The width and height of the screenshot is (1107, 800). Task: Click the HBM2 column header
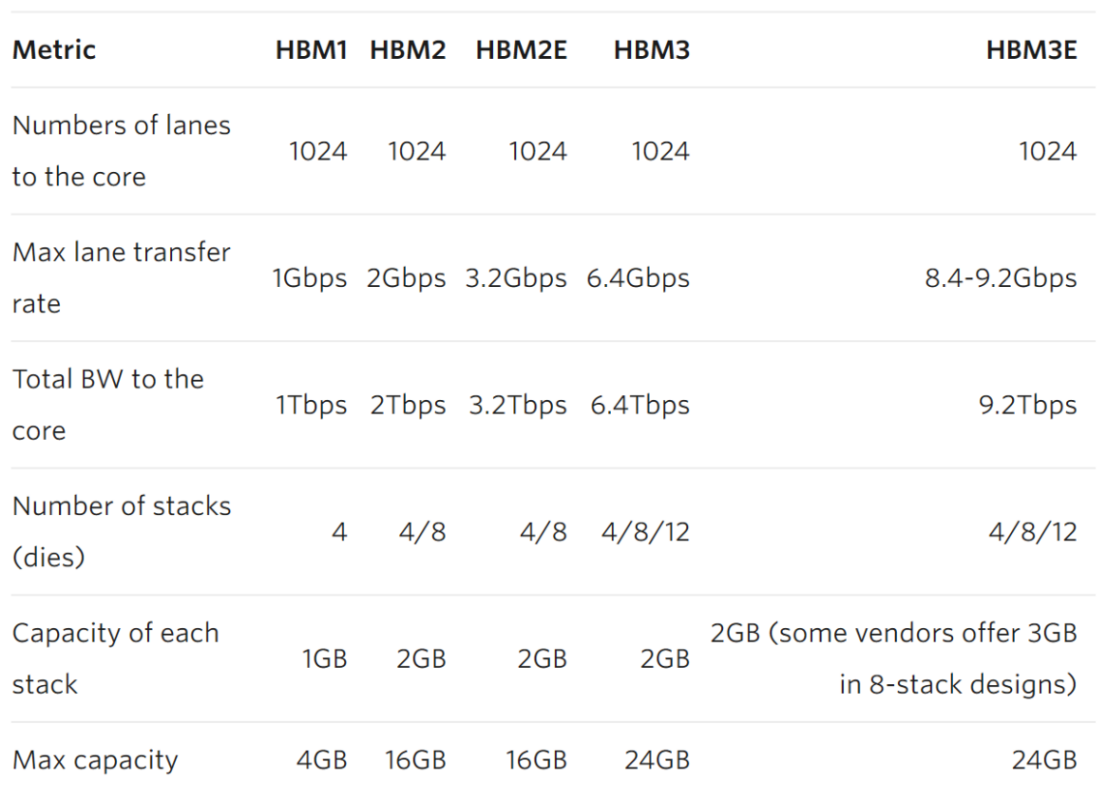pyautogui.click(x=407, y=50)
